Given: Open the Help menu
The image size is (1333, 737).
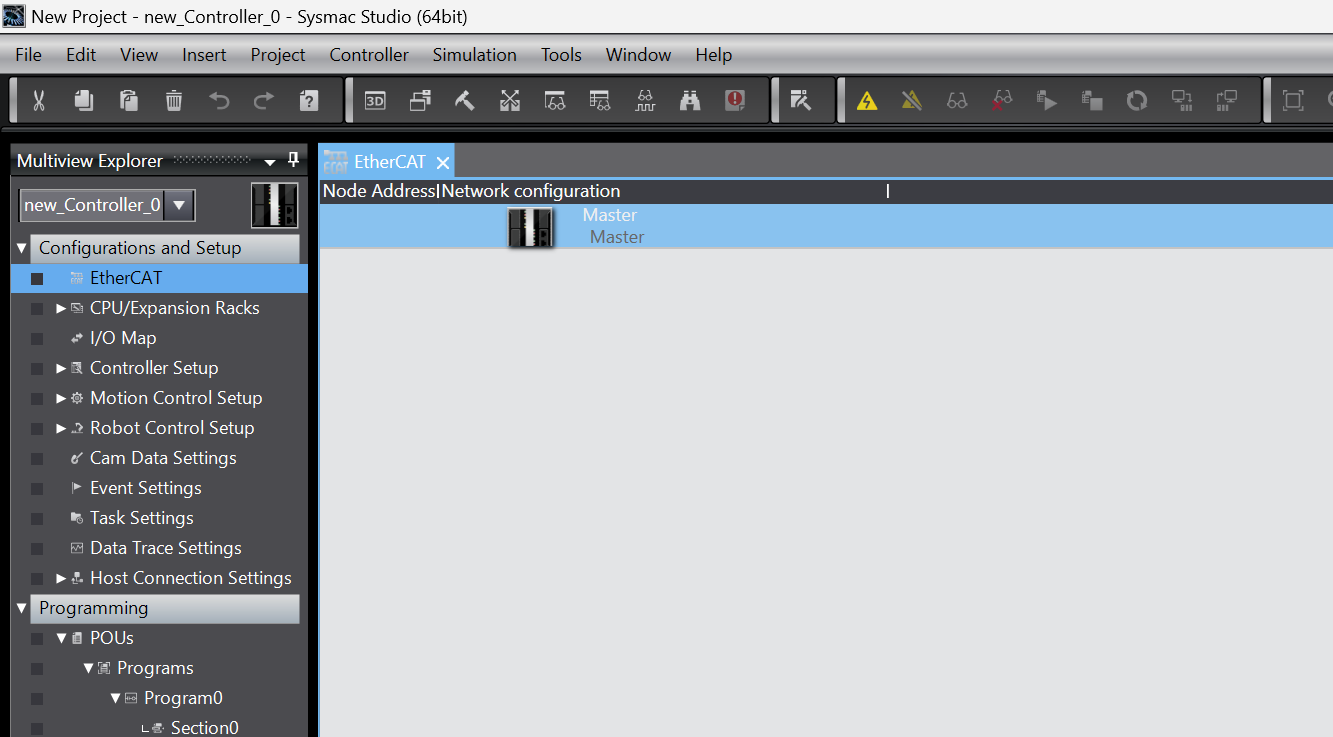Looking at the screenshot, I should (713, 55).
